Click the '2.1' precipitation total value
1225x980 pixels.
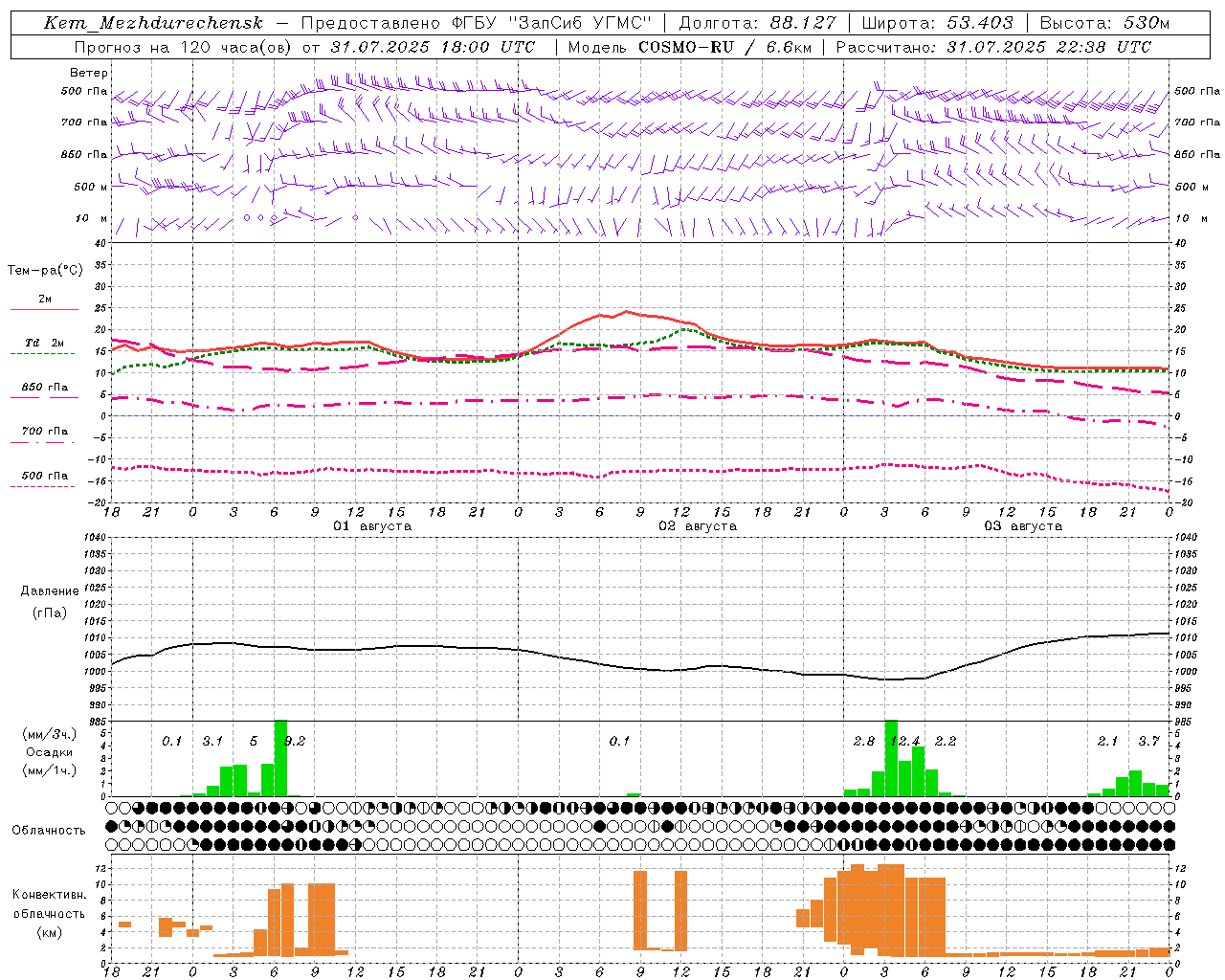point(1108,742)
